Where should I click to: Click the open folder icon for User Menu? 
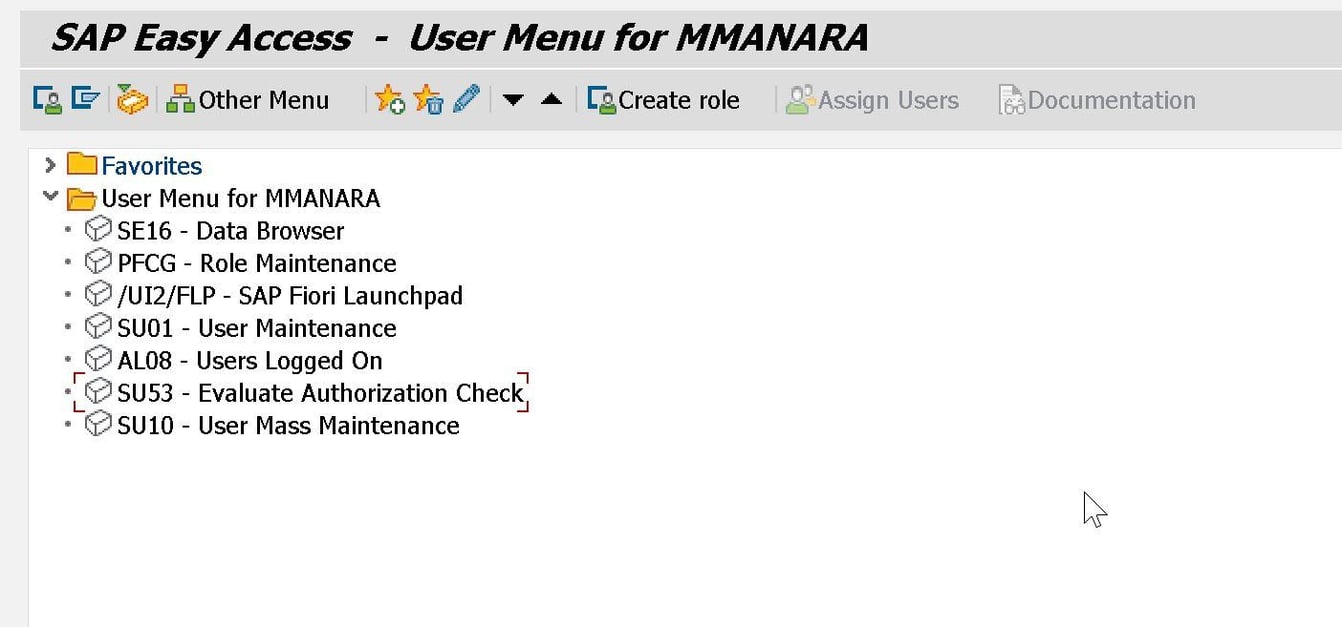click(82, 198)
